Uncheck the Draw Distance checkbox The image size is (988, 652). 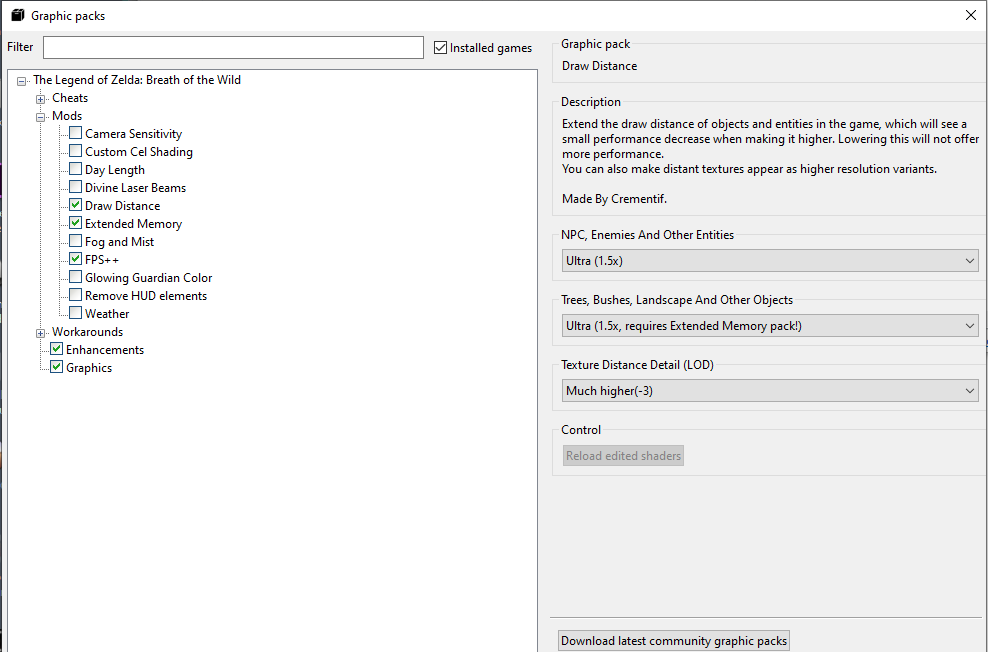point(76,205)
